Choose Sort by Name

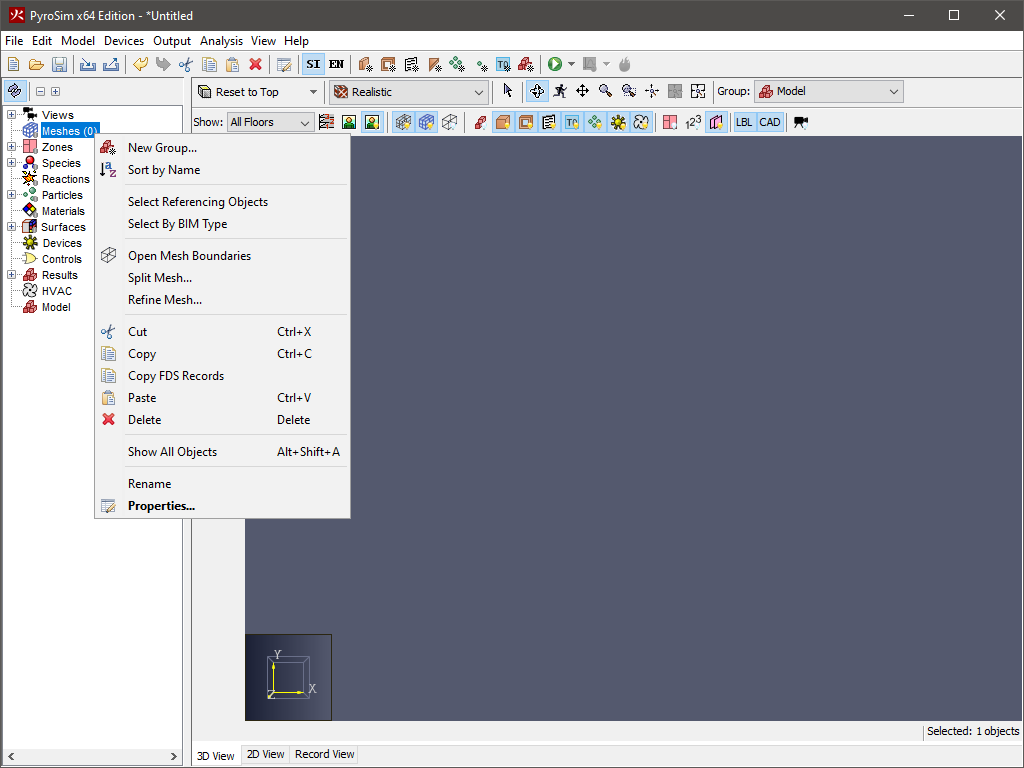click(x=223, y=170)
